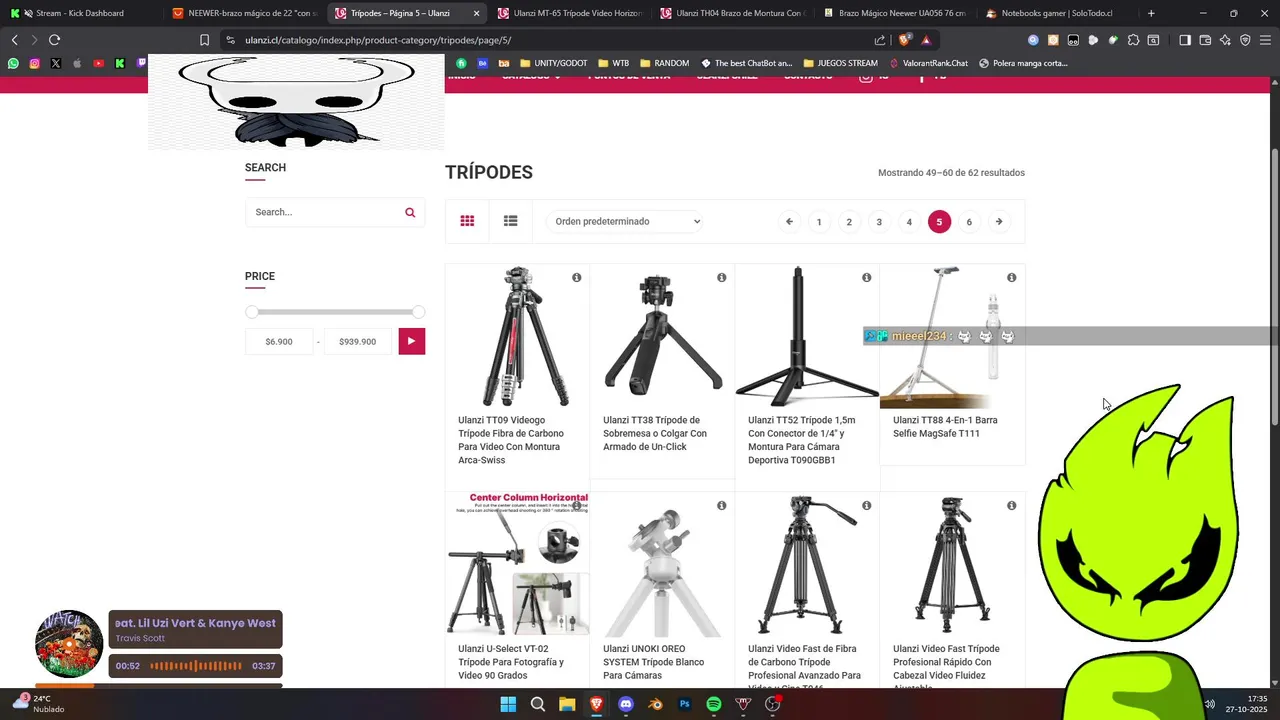
Task: Open Blender from the taskbar
Action: (655, 704)
